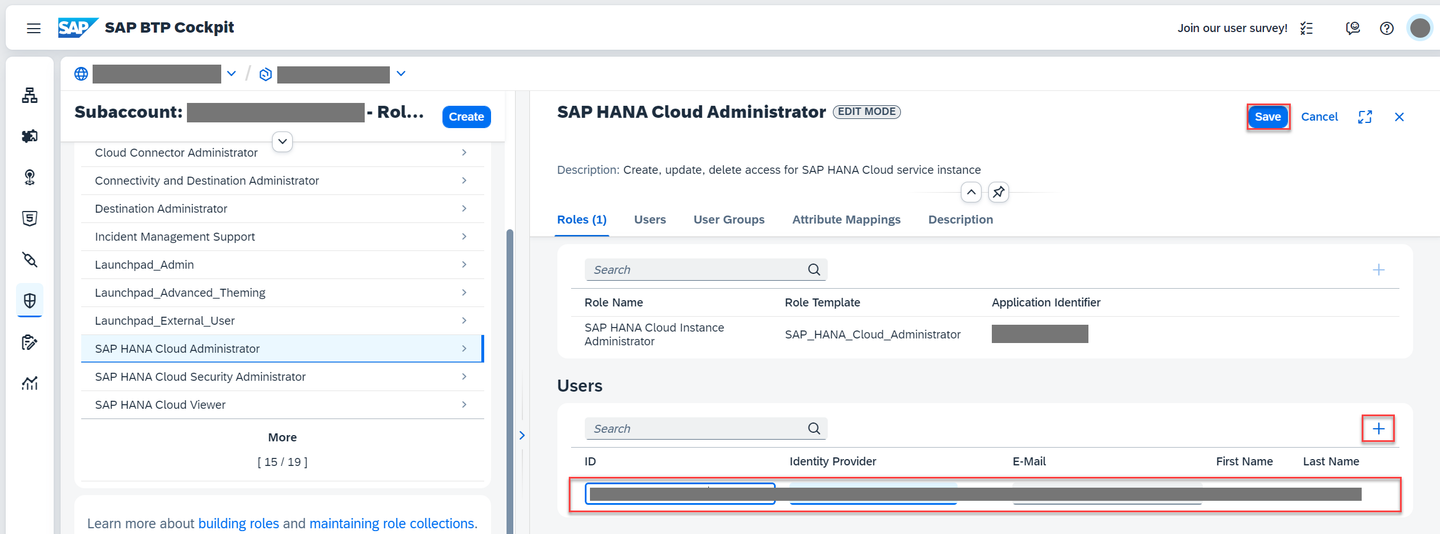Open the user profile avatar
The width and height of the screenshot is (1440, 534).
point(1420,28)
